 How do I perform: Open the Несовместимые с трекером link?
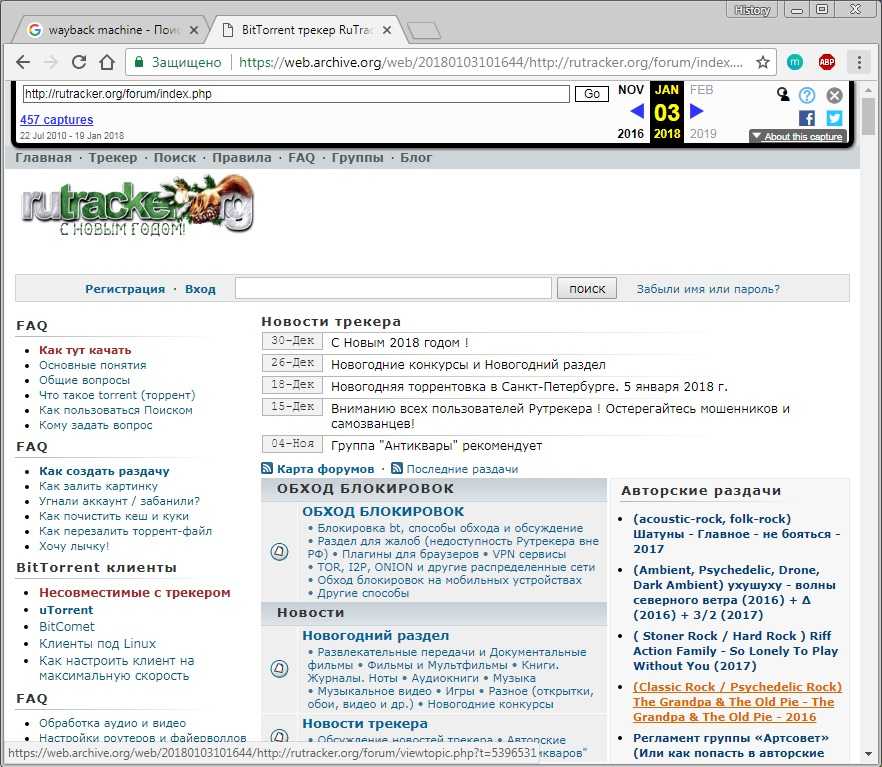pos(134,592)
